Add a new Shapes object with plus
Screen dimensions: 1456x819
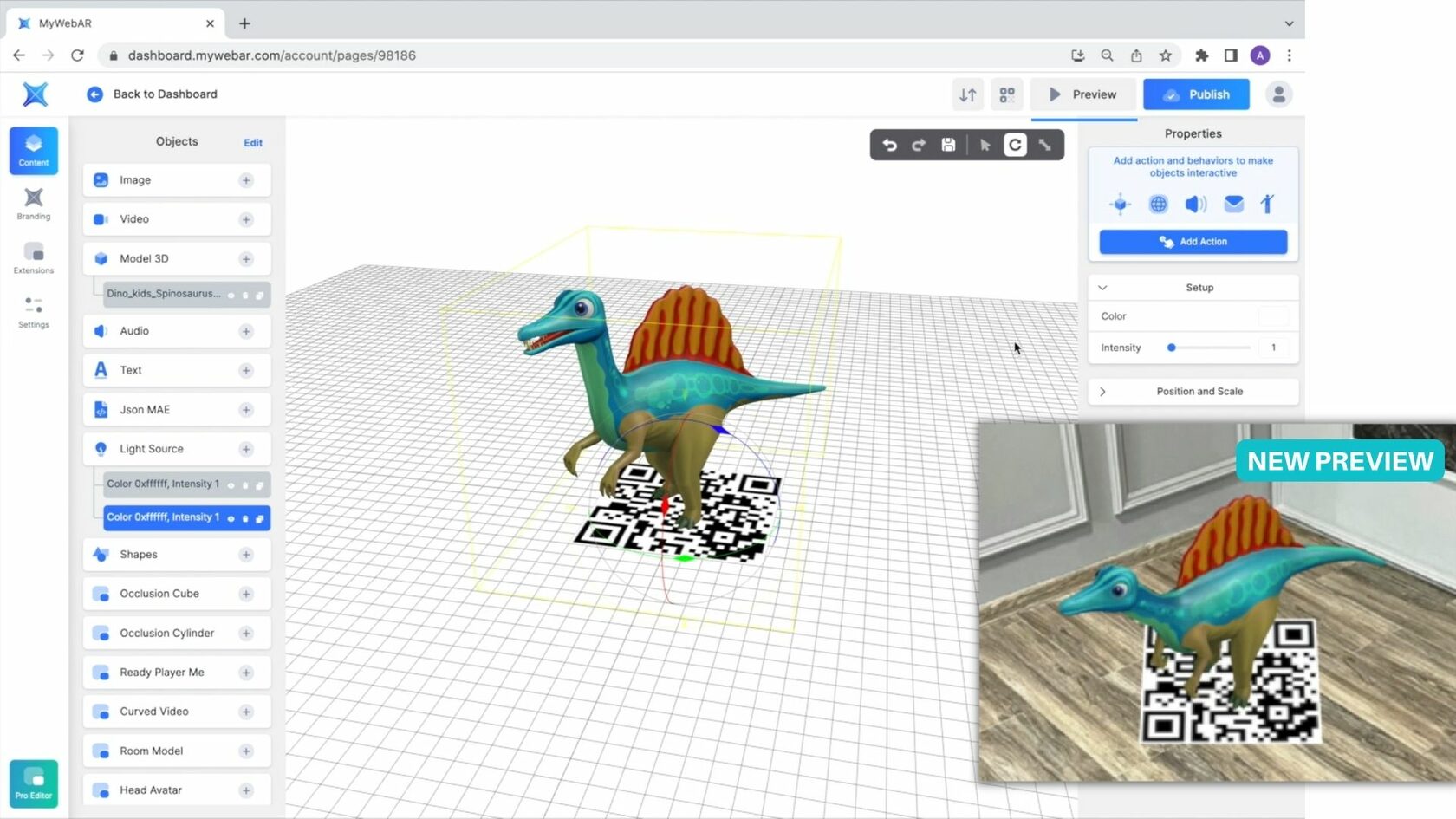[246, 555]
